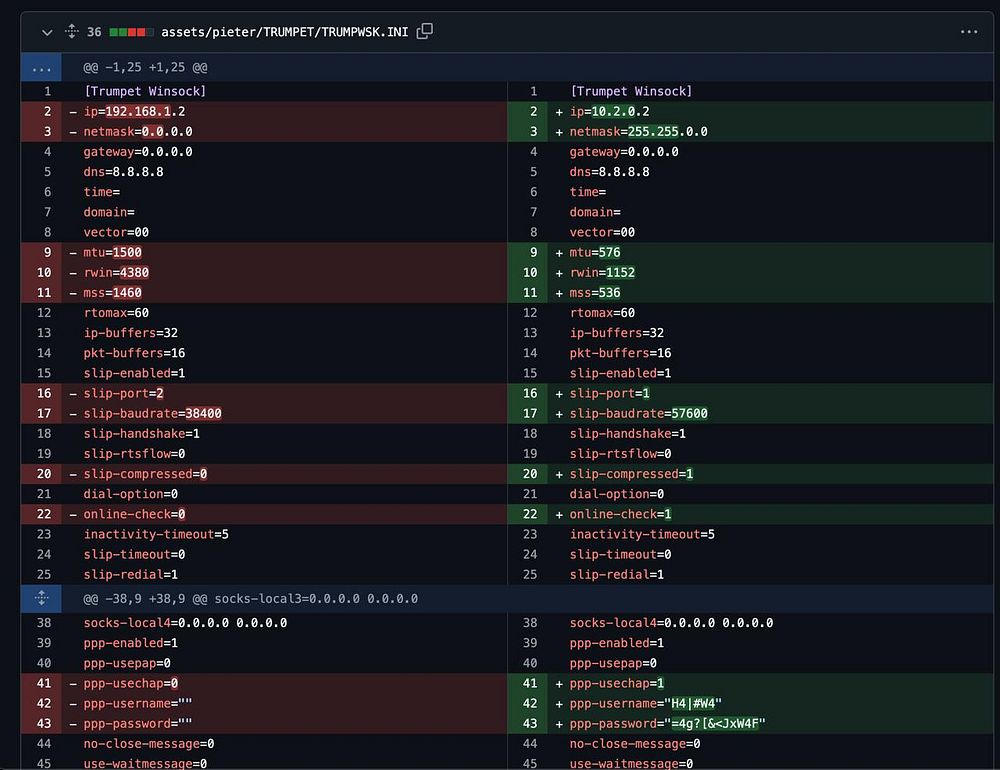Click the changed lines count 36
This screenshot has height=770, width=1000.
[94, 32]
